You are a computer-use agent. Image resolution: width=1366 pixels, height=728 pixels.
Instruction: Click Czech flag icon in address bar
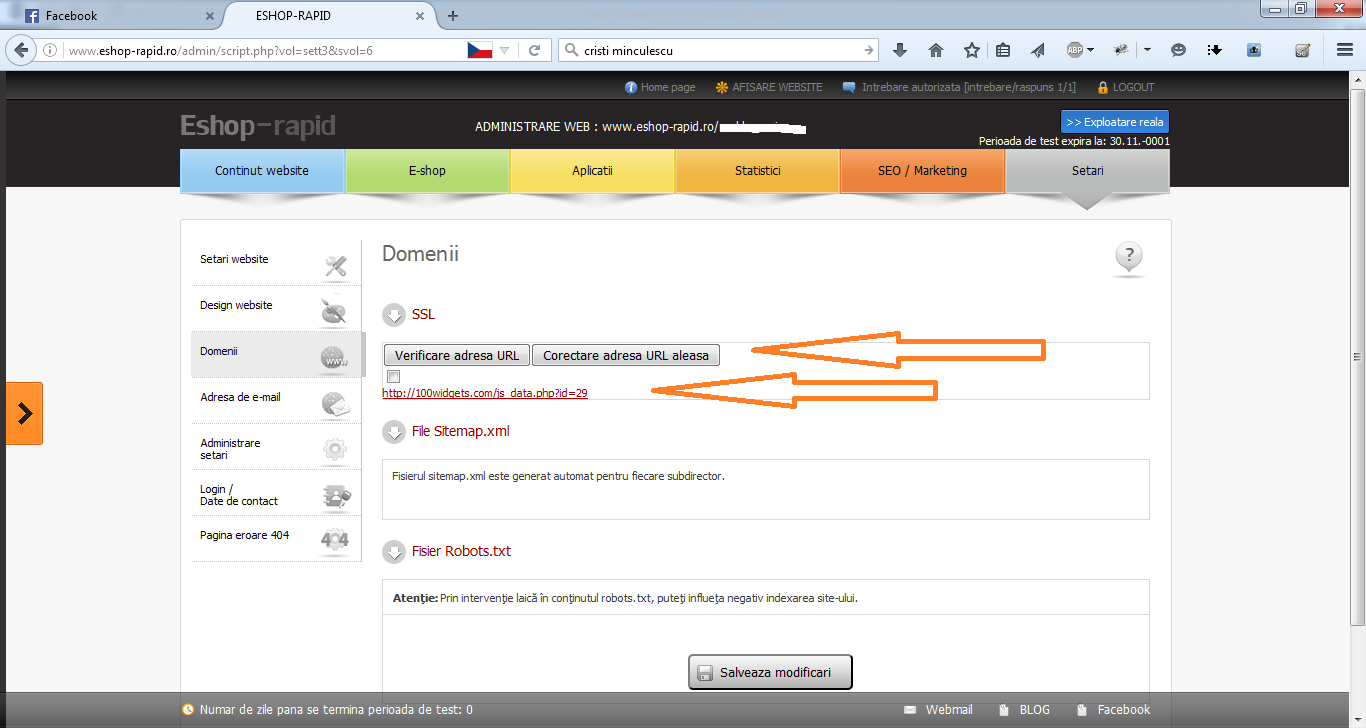pyautogui.click(x=480, y=50)
